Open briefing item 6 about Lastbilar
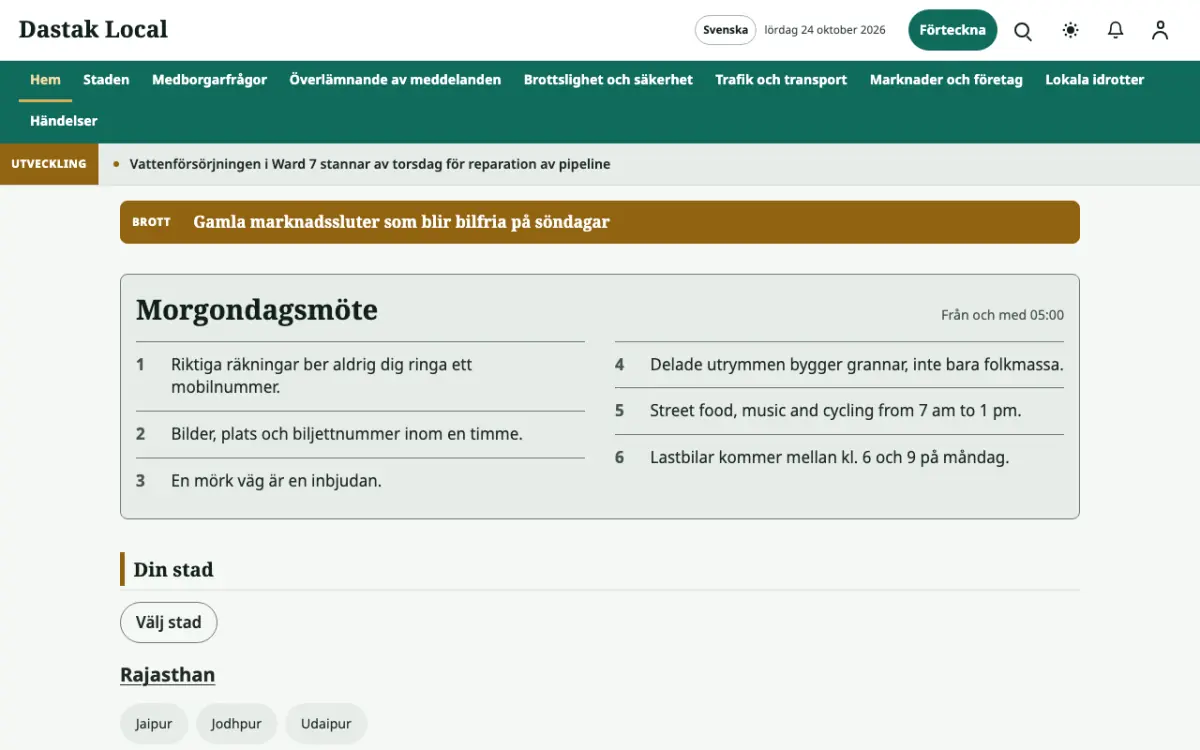The image size is (1200, 750). 839,458
